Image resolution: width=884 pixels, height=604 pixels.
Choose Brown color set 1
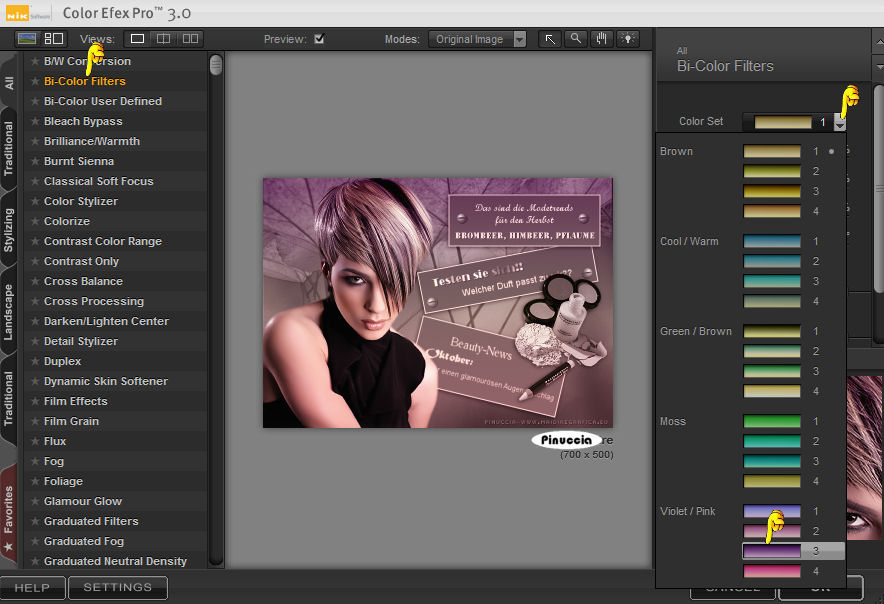click(772, 152)
